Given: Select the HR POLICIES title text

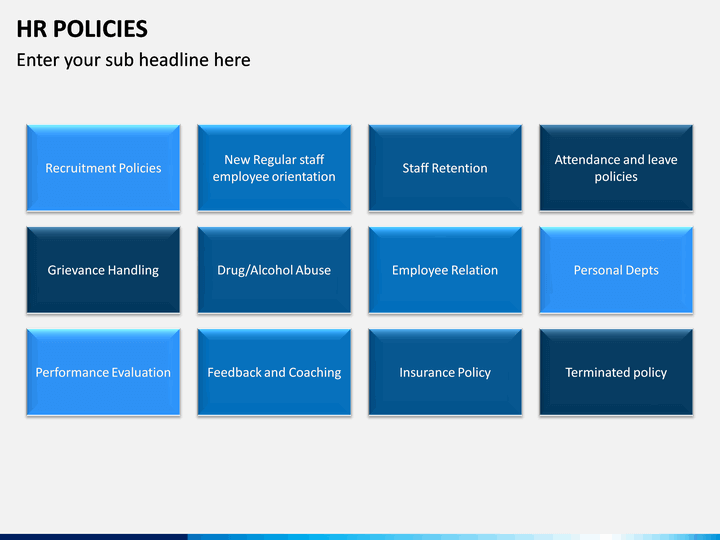Looking at the screenshot, I should click(82, 29).
